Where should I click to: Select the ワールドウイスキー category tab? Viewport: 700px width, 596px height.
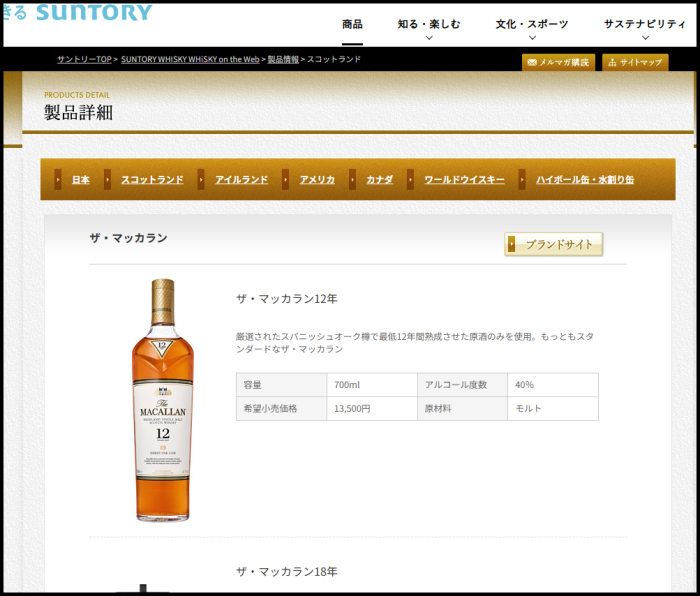[464, 180]
